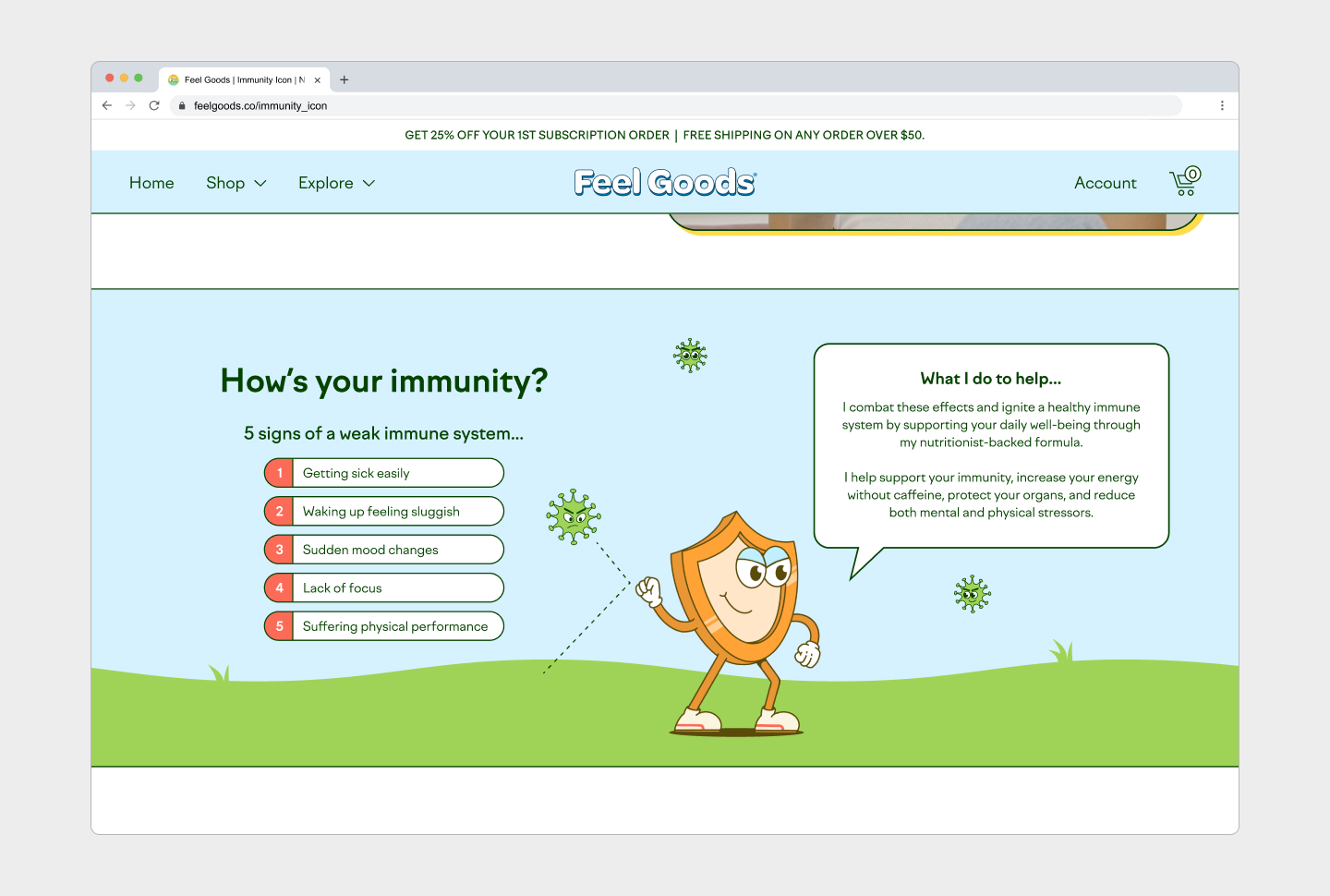The width and height of the screenshot is (1330, 896).
Task: Open a new browser tab with plus icon
Action: click(x=344, y=79)
